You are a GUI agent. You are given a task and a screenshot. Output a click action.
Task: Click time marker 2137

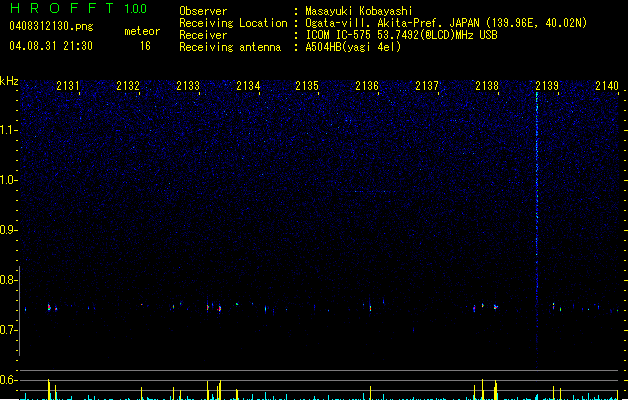(x=427, y=86)
